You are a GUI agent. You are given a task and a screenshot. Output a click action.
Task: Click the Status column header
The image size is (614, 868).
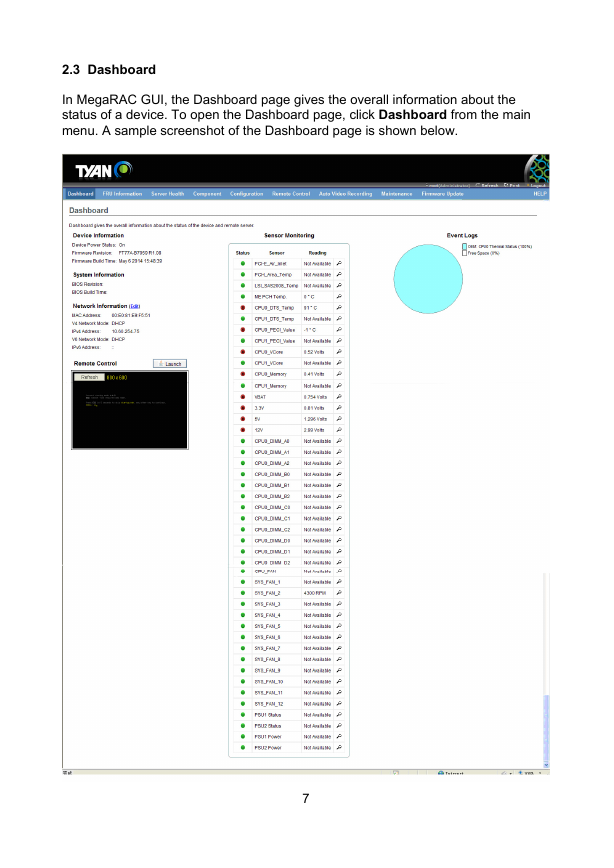(242, 253)
